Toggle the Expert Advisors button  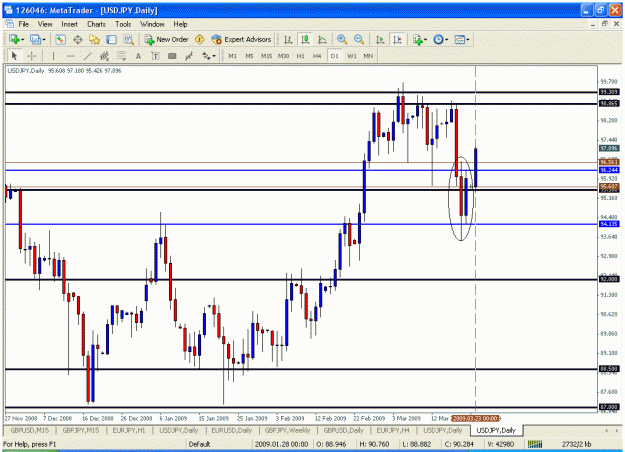coord(242,39)
